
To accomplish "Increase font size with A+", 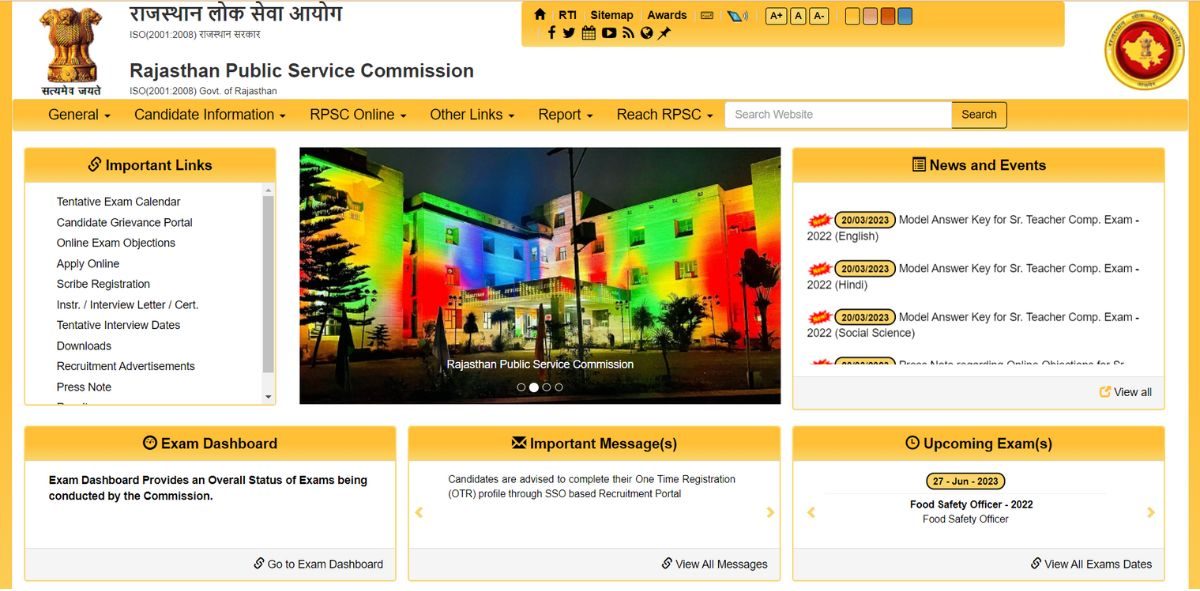I will 776,16.
